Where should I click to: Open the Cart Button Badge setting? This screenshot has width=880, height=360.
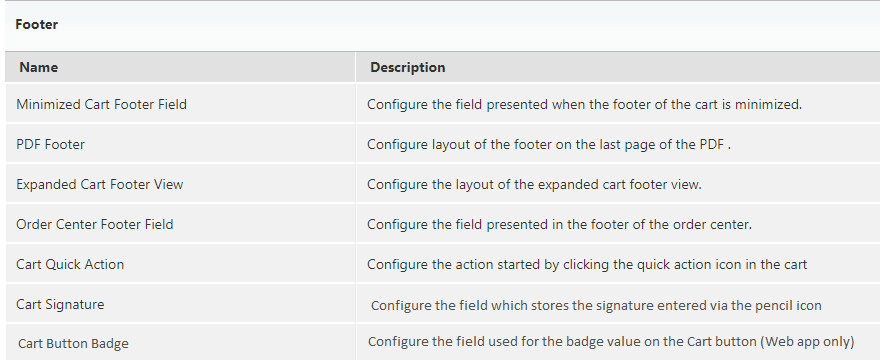click(73, 343)
